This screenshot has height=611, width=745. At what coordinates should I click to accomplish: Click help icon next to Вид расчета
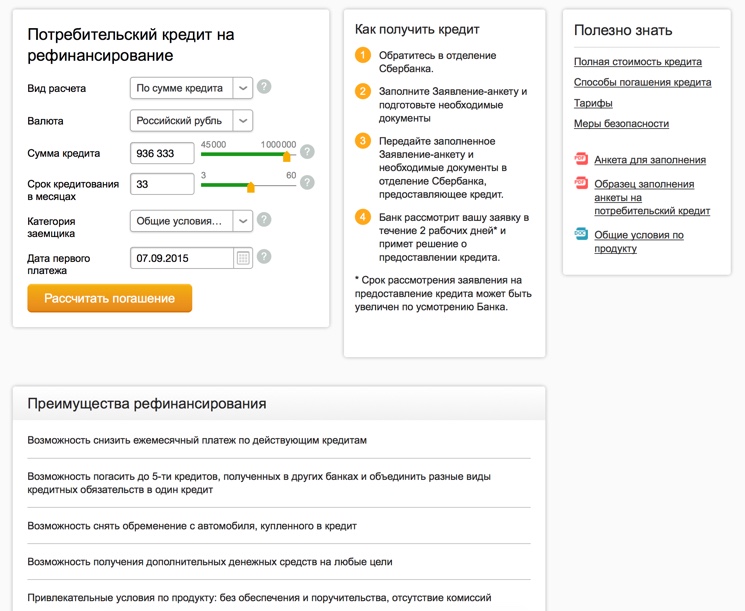click(x=264, y=88)
